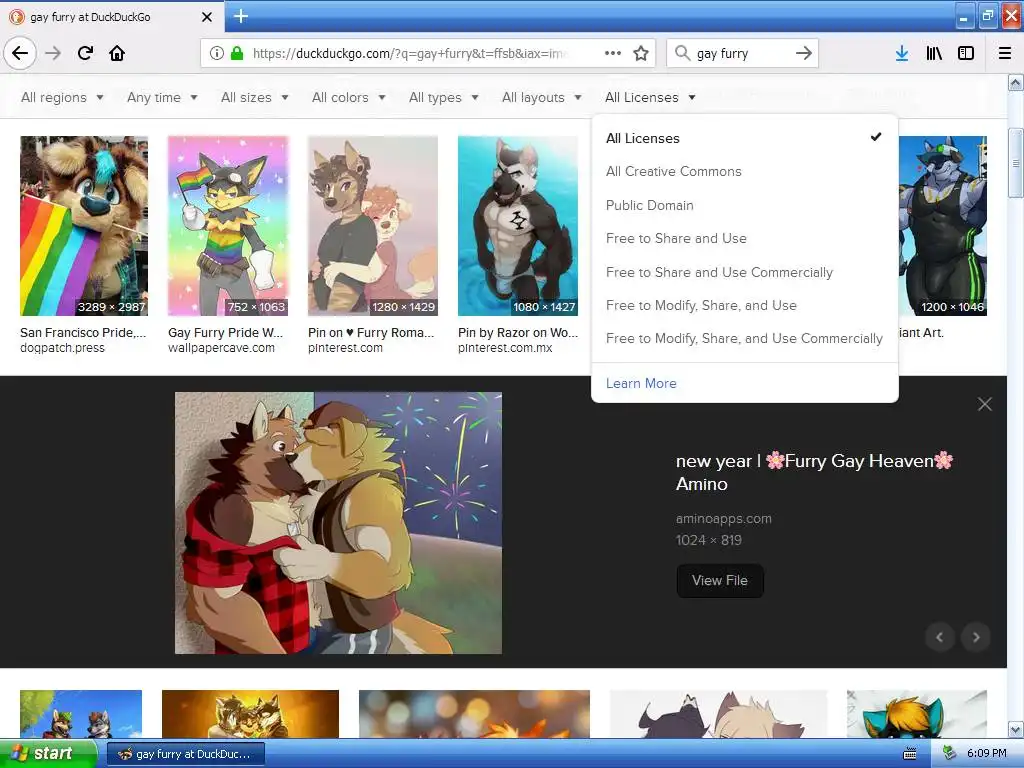The image size is (1024, 768).
Task: Go back to the previous page
Action: pyautogui.click(x=20, y=53)
